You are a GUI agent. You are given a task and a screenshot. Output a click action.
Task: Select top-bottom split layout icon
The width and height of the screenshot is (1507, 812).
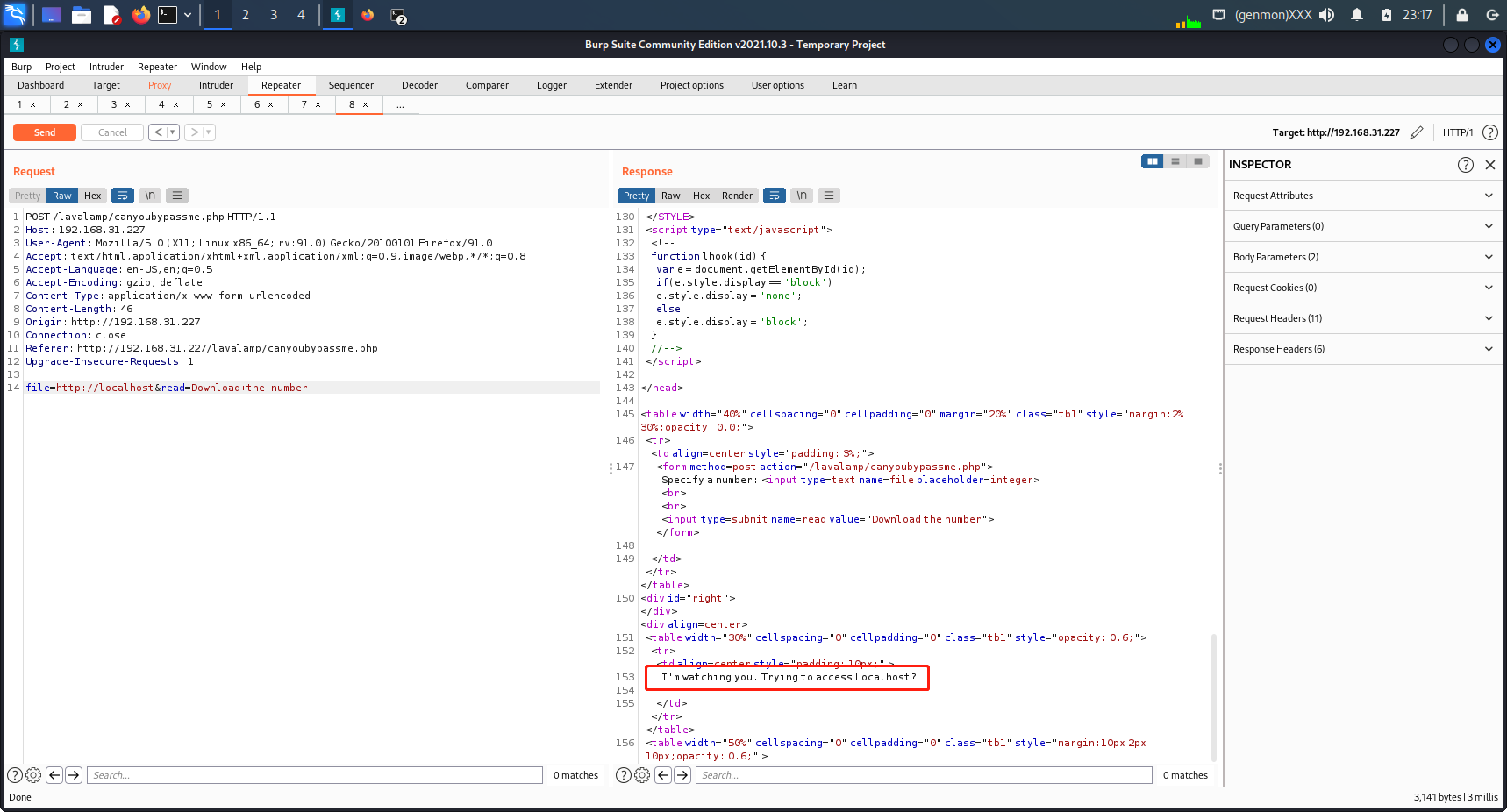coord(1175,161)
